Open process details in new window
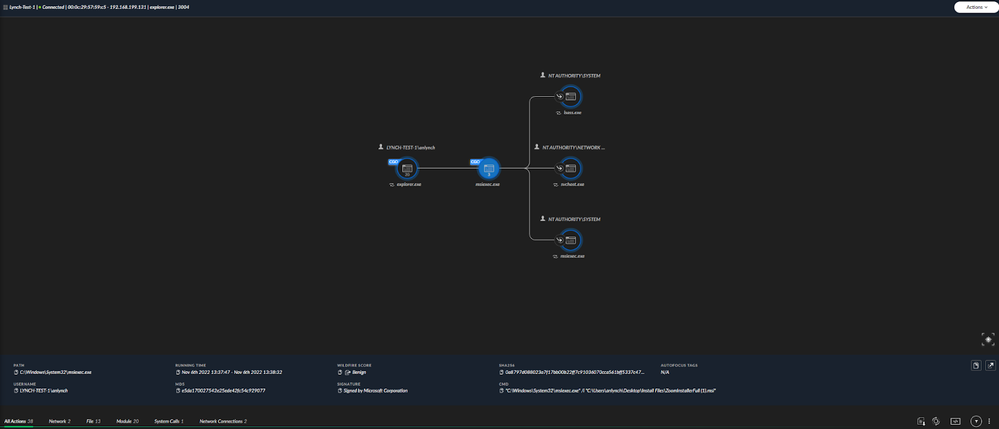The image size is (999, 429). (989, 367)
